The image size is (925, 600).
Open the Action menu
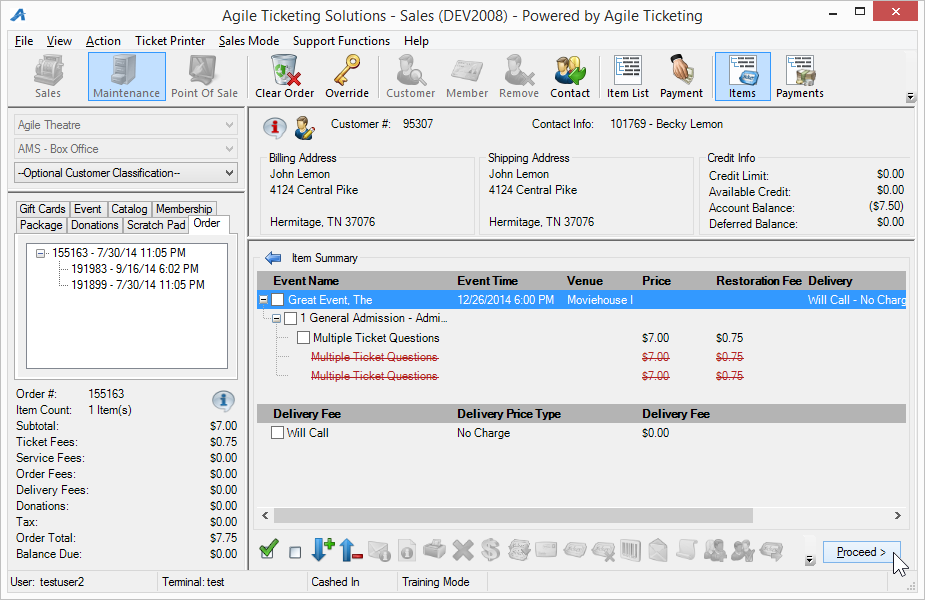point(103,41)
